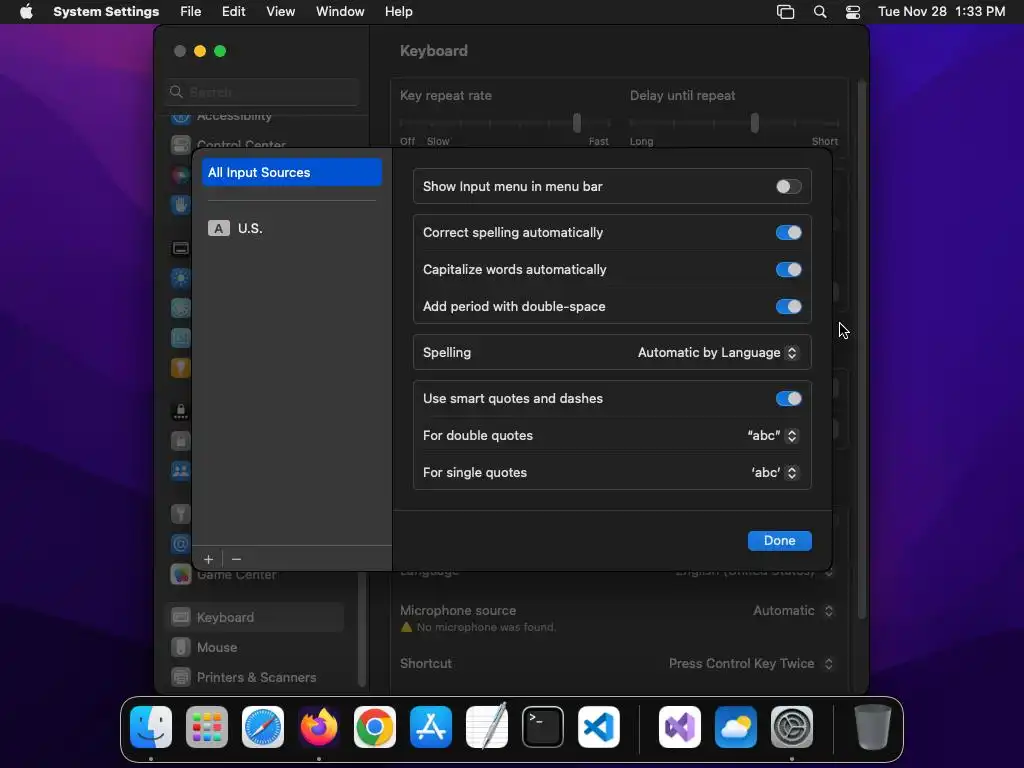Click the Stage Manager menu bar icon

(785, 12)
